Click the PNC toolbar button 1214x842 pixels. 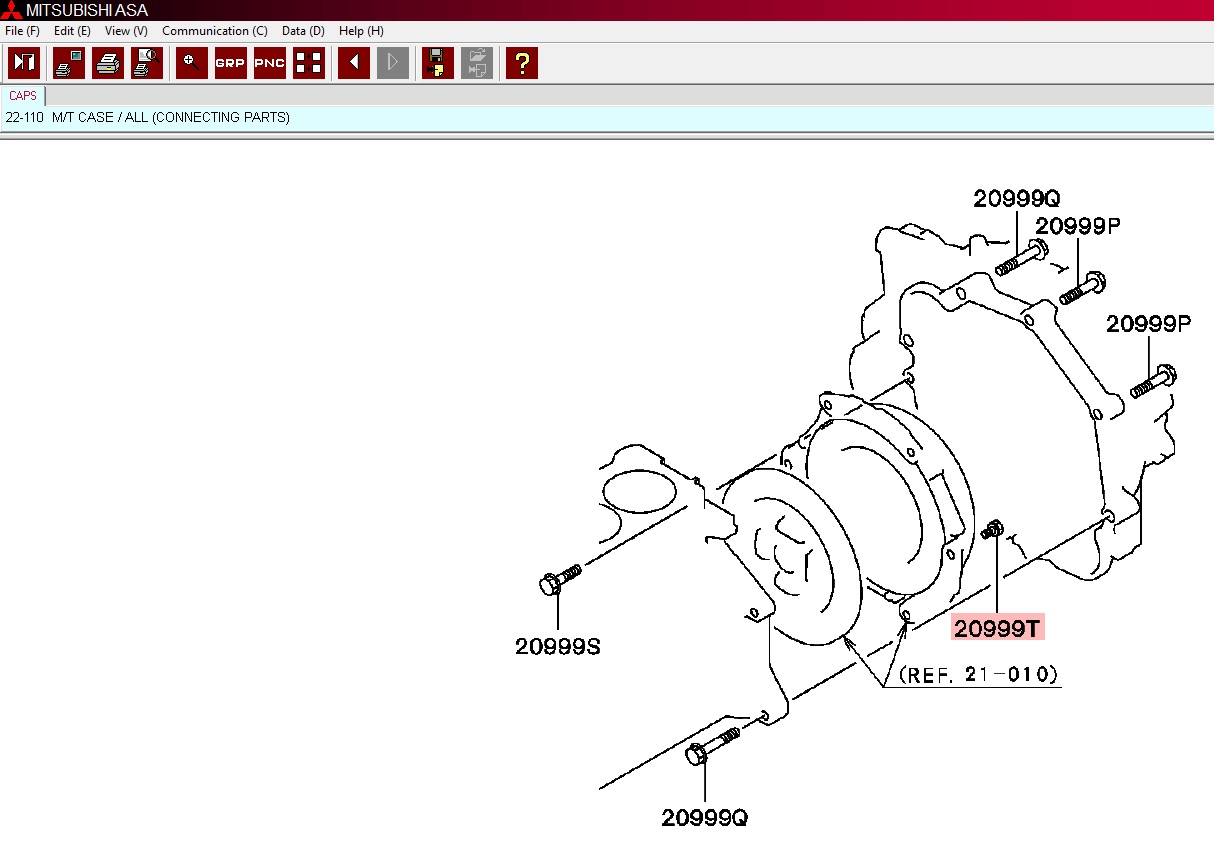[270, 63]
